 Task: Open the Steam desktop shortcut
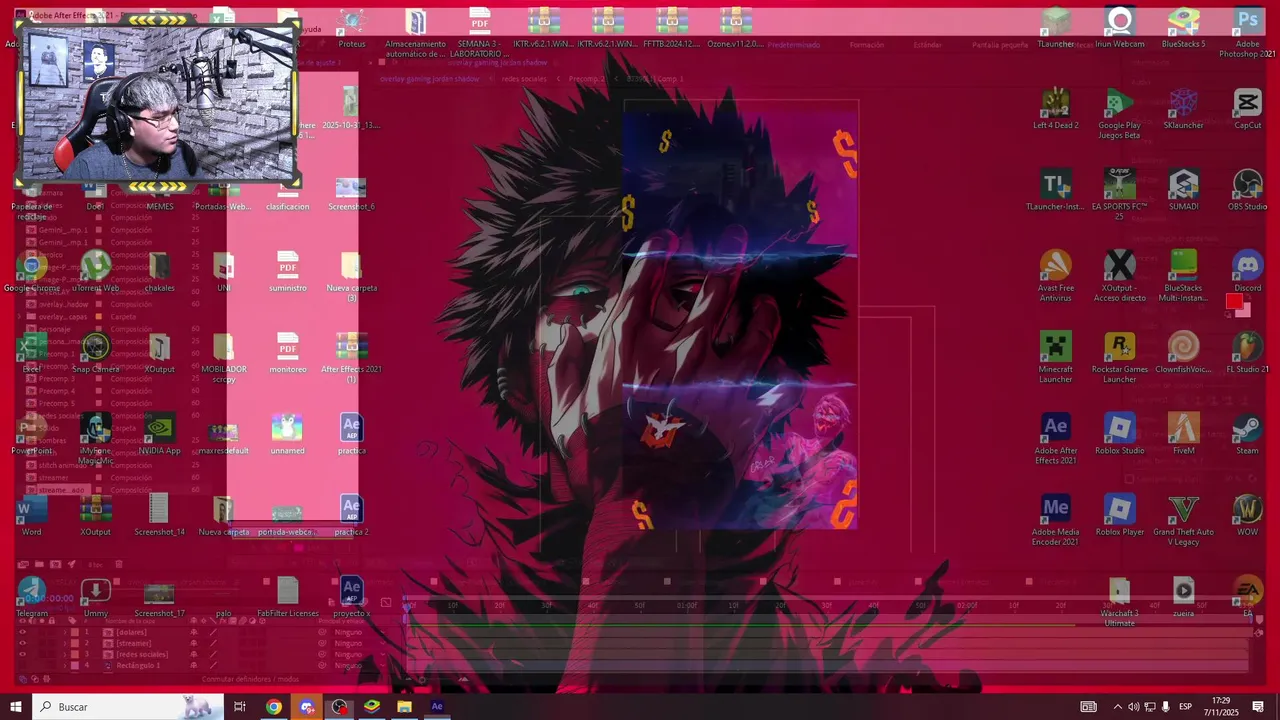[1247, 434]
